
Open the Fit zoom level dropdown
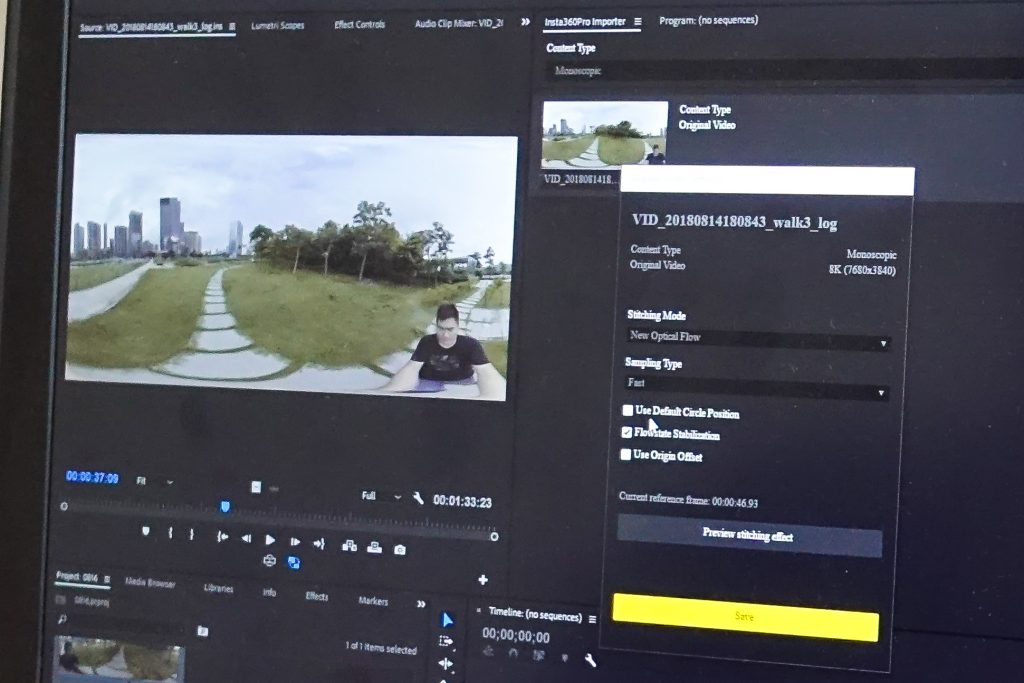coord(155,481)
